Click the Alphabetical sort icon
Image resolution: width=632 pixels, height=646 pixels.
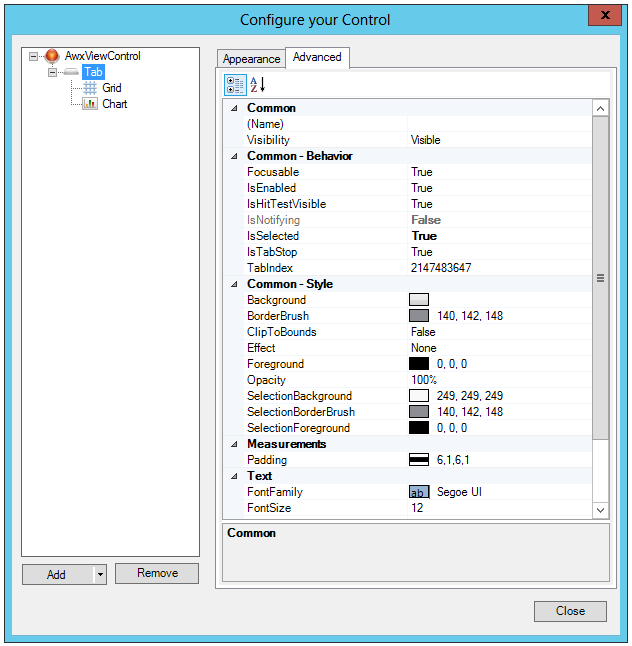click(257, 85)
